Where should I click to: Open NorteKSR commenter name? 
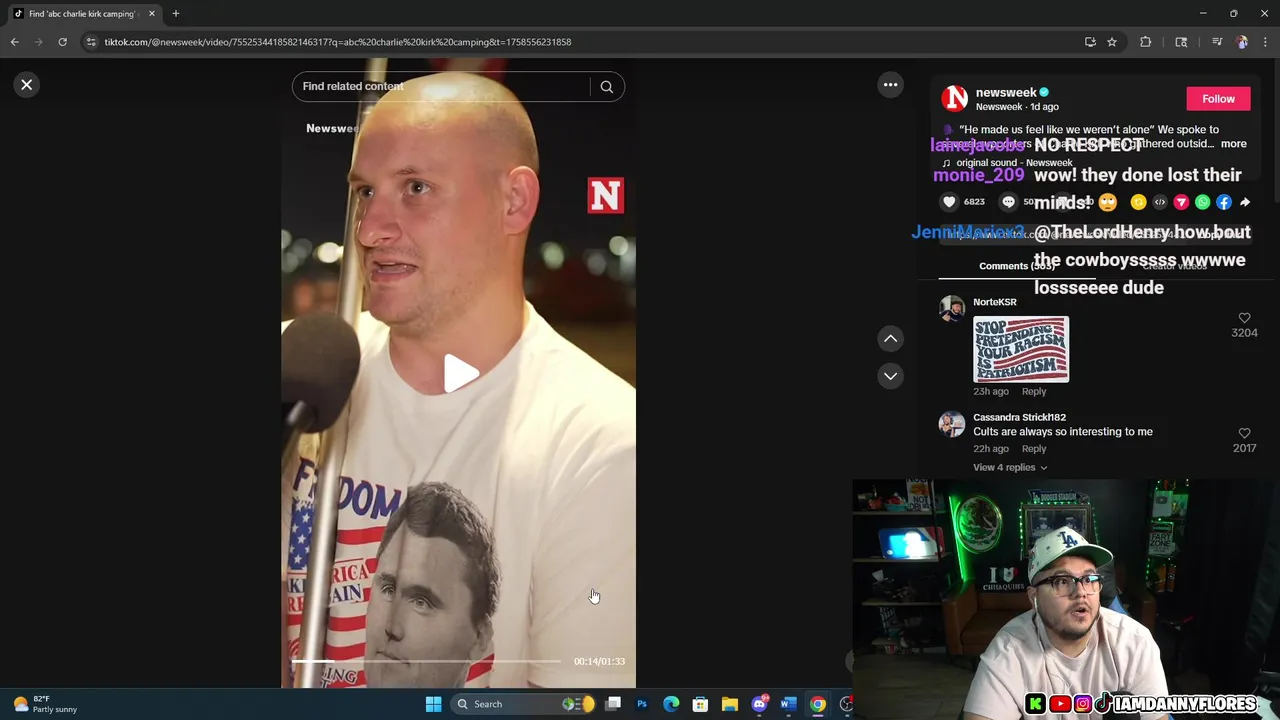click(995, 302)
